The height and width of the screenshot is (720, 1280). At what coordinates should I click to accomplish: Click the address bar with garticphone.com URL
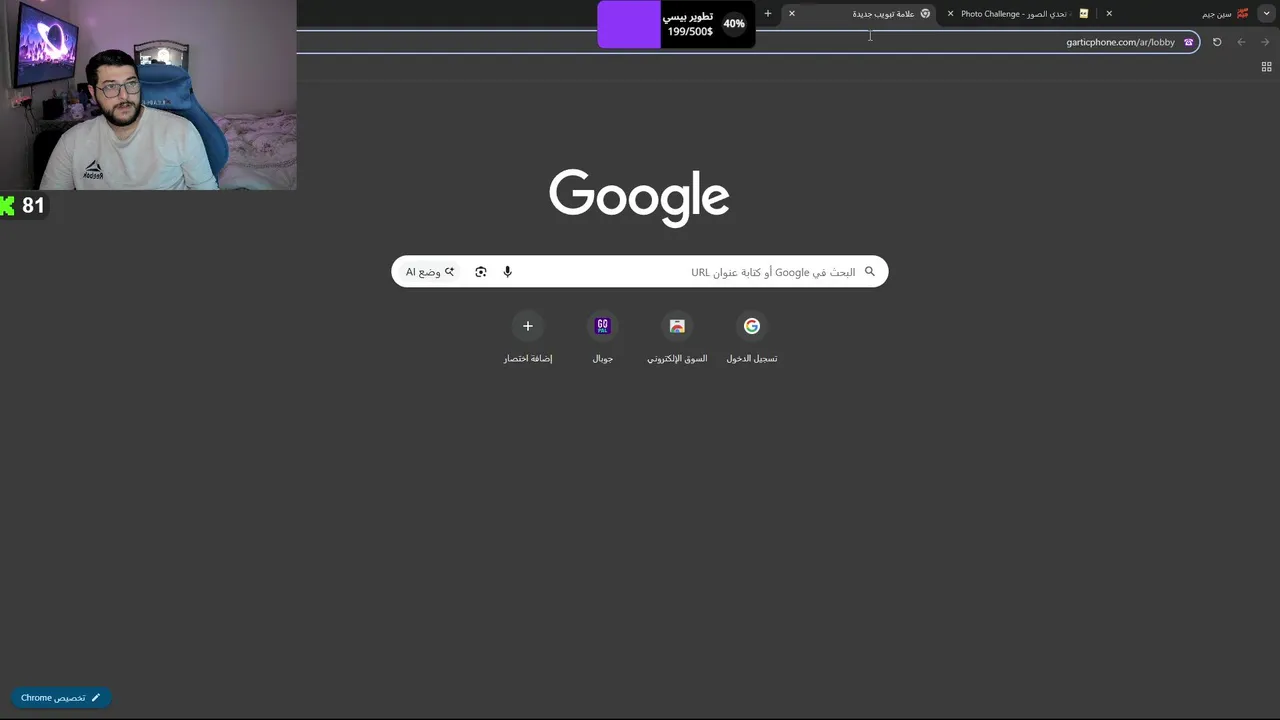(748, 42)
